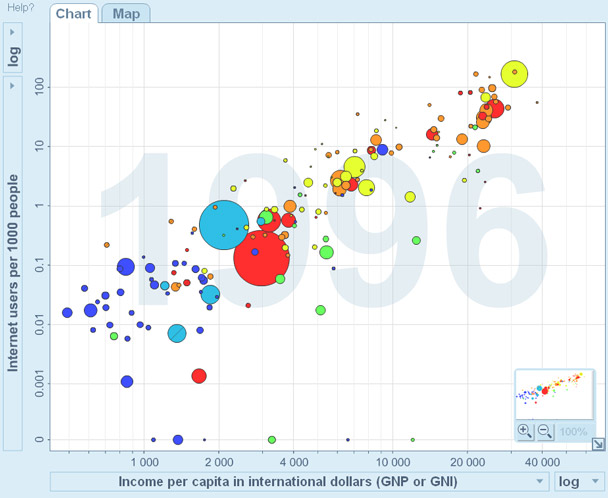Select the Chart tab
608x498 pixels.
pos(74,14)
